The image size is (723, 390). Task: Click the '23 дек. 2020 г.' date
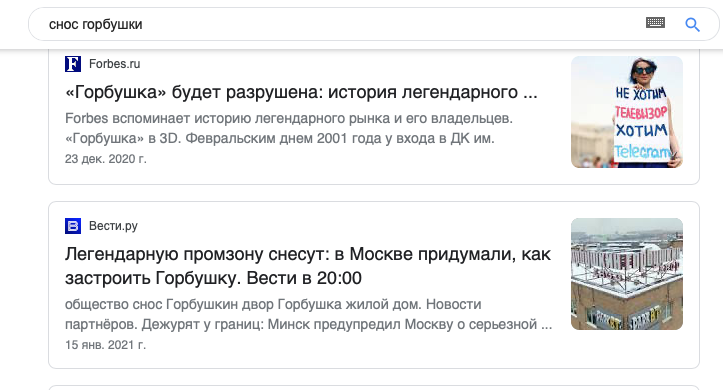(106, 159)
